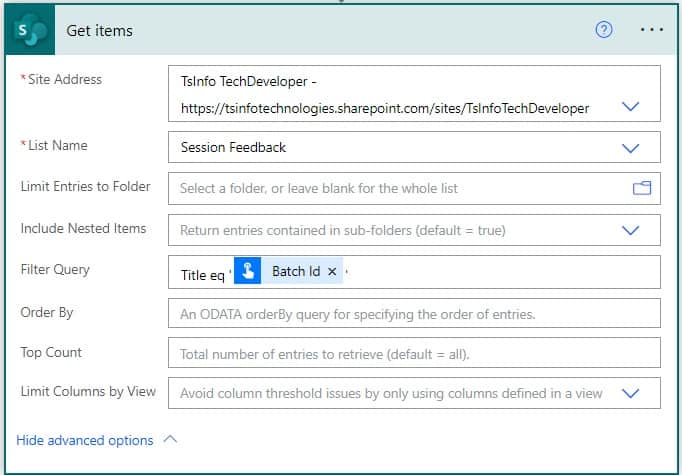The width and height of the screenshot is (682, 475).
Task: Open the Include Nested Items dropdown
Action: 630,230
